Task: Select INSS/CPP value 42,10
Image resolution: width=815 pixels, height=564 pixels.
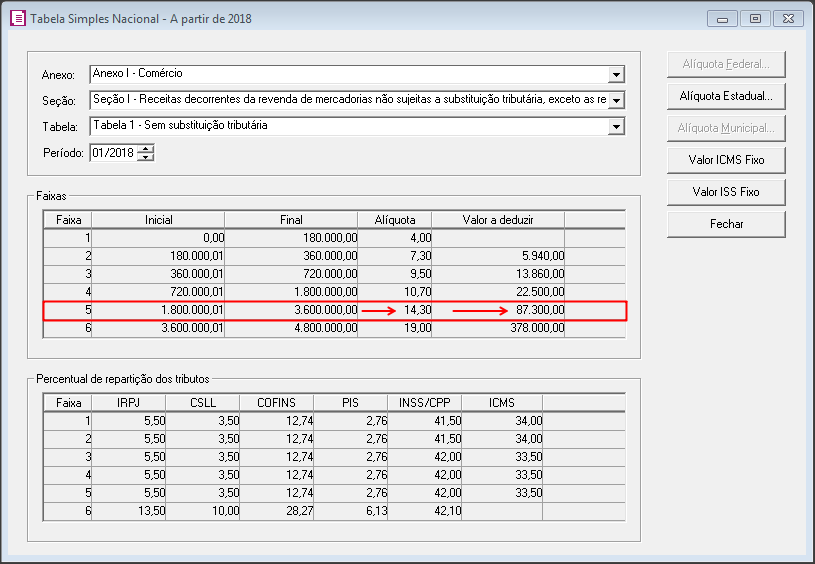Action: [x=425, y=511]
